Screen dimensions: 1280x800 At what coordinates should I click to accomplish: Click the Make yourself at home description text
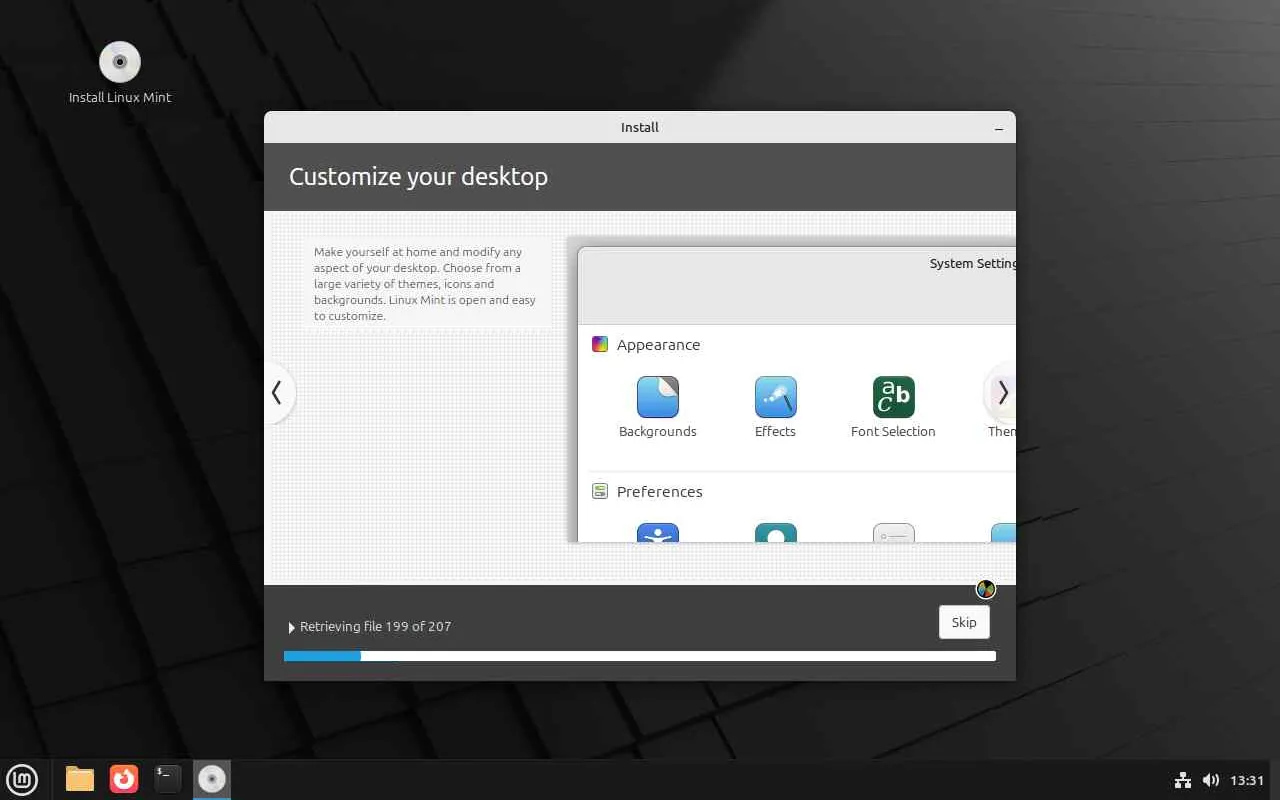pos(425,284)
